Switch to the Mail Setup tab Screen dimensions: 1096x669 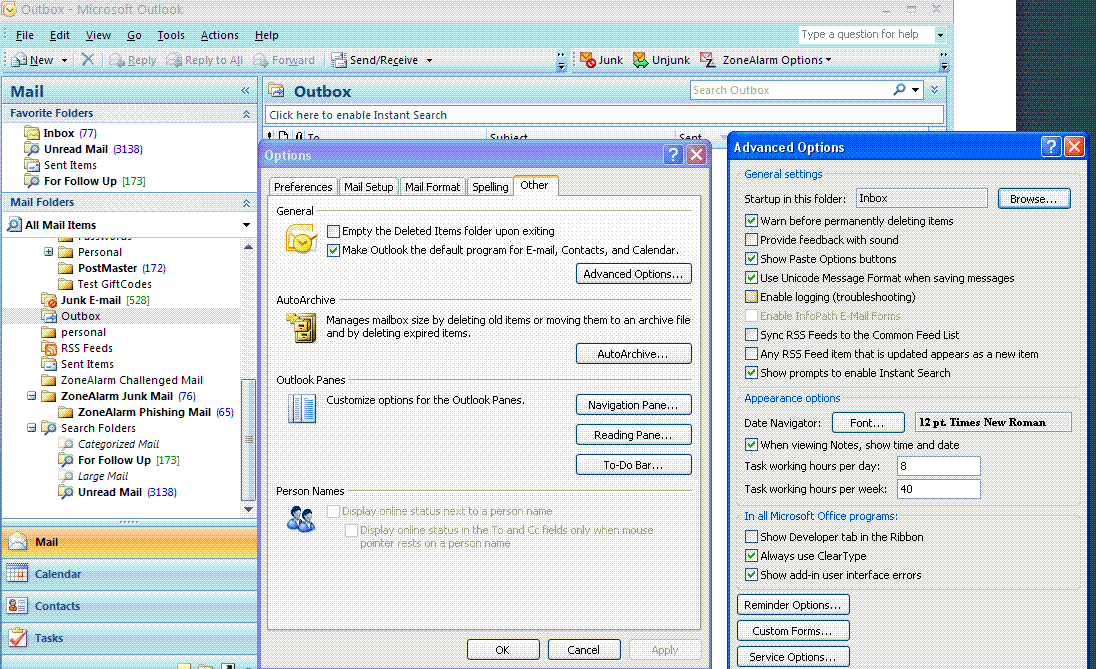(x=368, y=187)
